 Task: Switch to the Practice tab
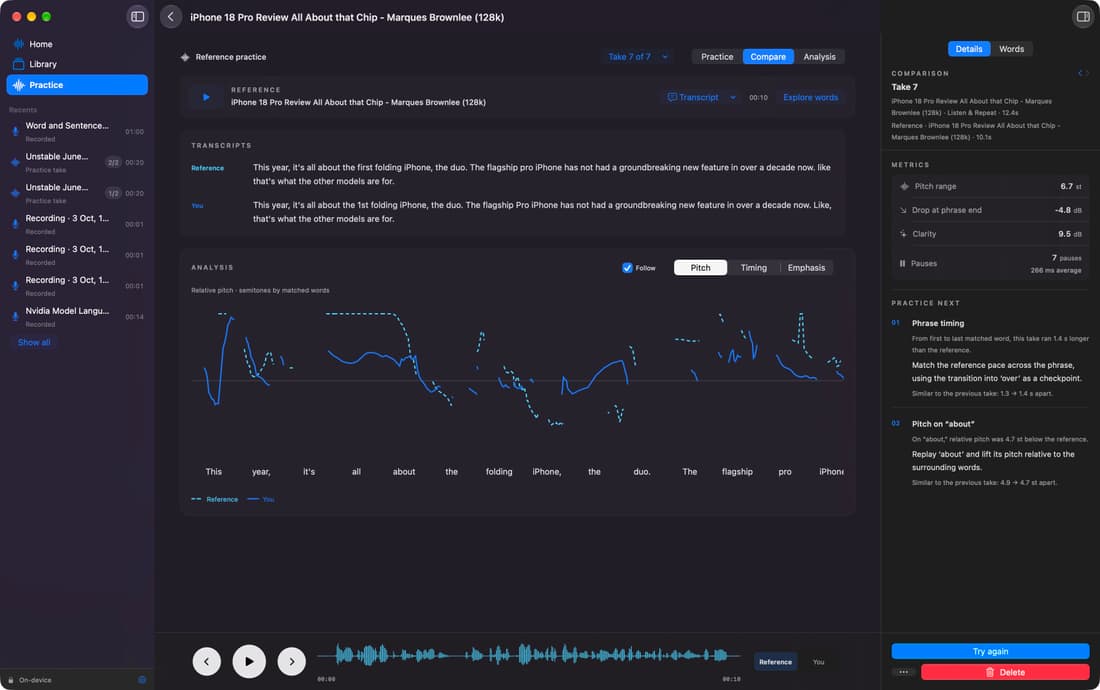pos(717,57)
